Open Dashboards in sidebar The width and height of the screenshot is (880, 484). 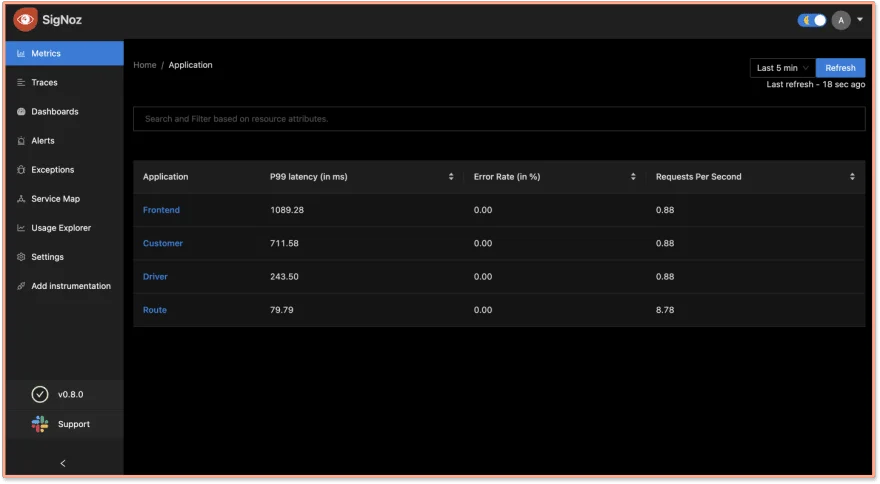click(65, 112)
